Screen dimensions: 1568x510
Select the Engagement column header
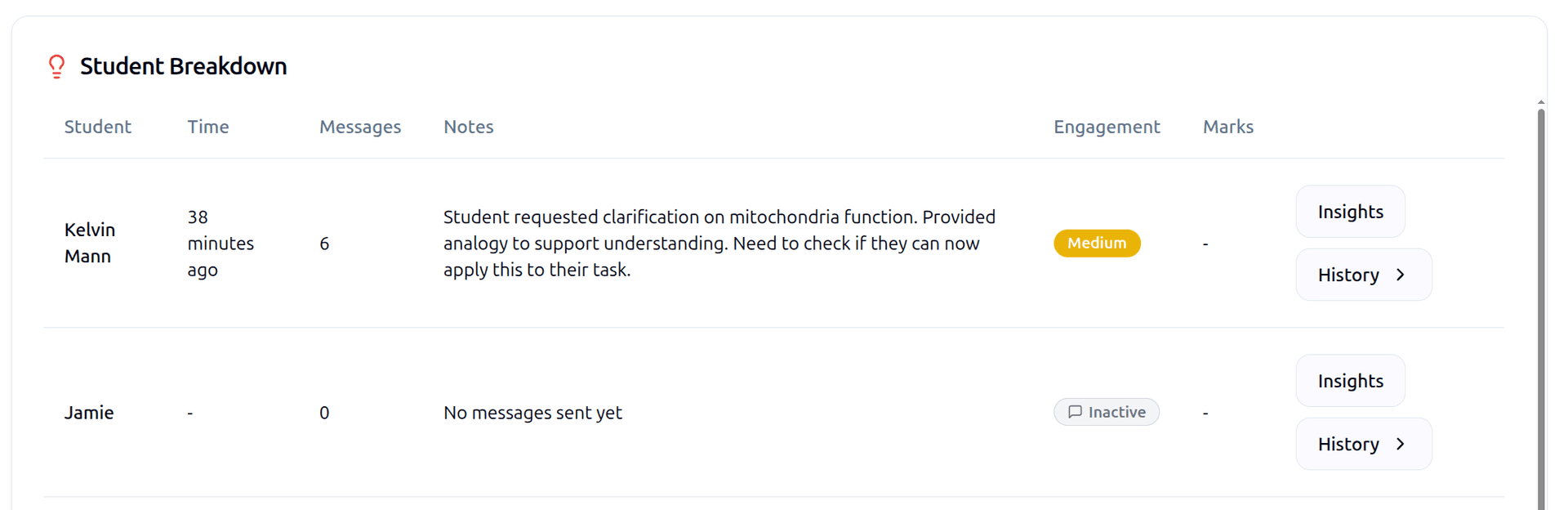[1107, 127]
